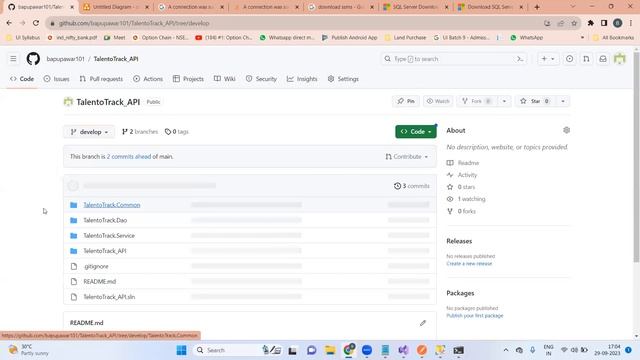Open the TalentoTrack.Dao folder

pos(105,220)
